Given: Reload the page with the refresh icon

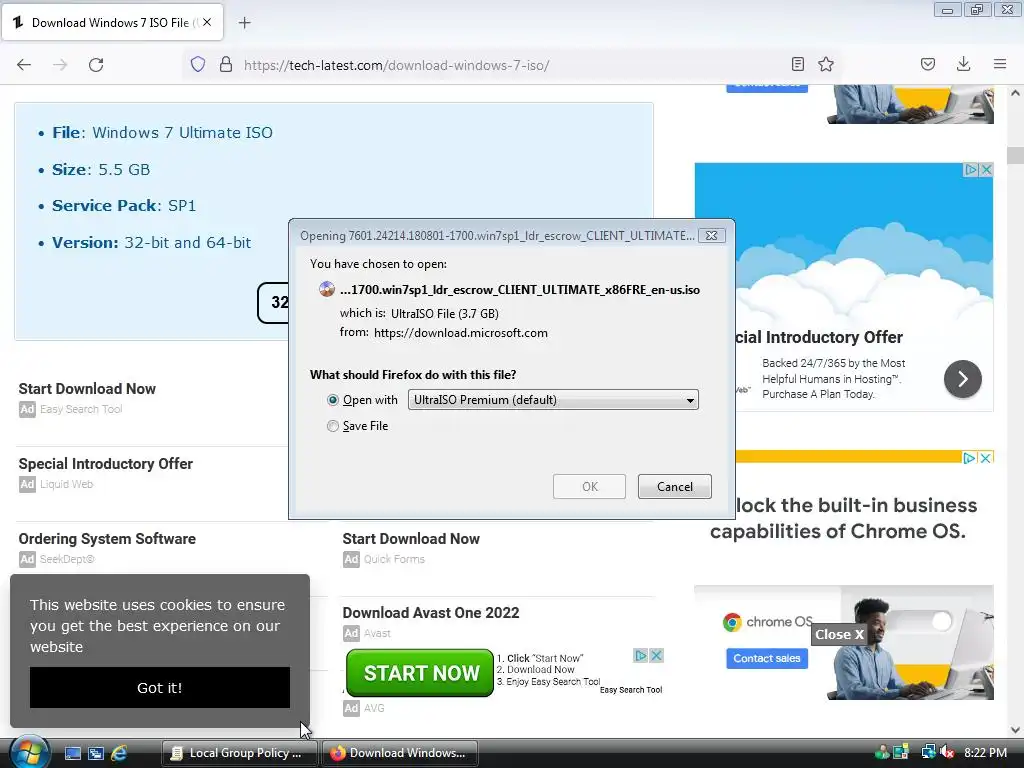Looking at the screenshot, I should tap(96, 65).
